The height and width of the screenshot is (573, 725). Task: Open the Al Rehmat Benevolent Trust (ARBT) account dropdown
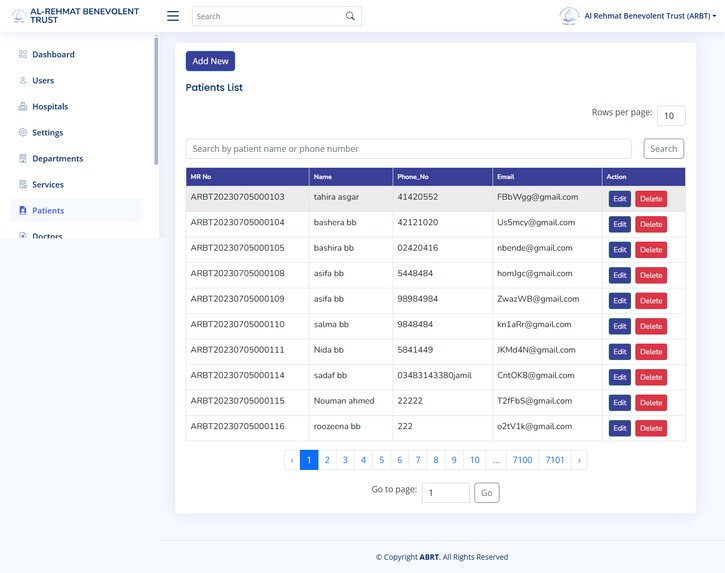650,16
